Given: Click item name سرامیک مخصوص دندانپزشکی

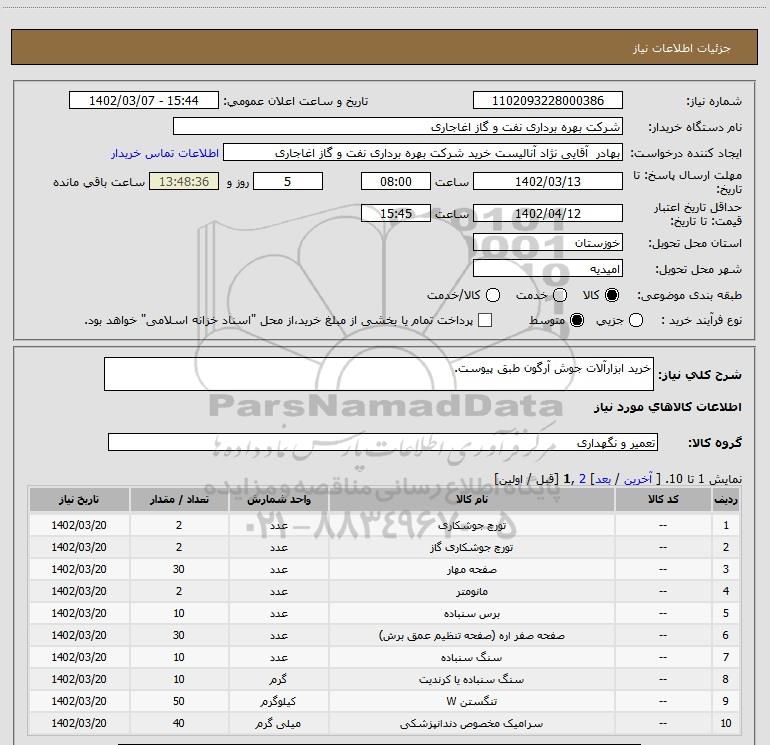Looking at the screenshot, I should click(471, 723).
